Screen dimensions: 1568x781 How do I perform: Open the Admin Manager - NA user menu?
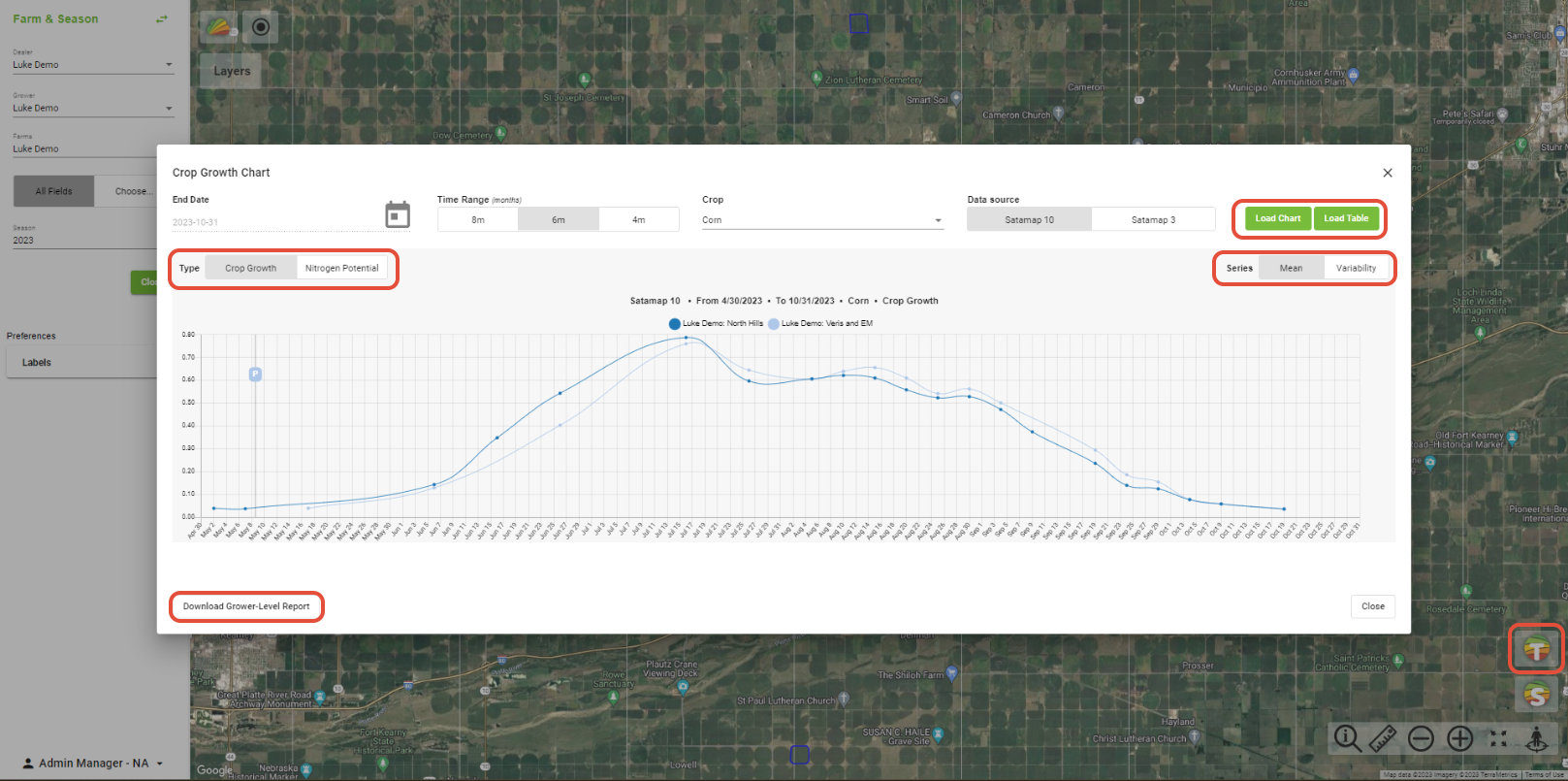coord(93,764)
